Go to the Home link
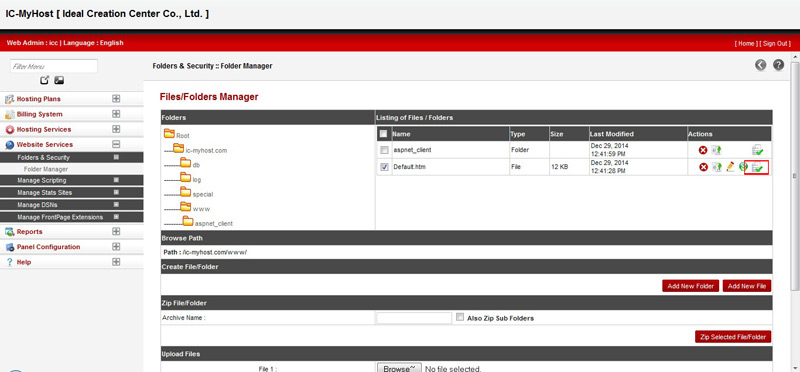 (x=746, y=43)
